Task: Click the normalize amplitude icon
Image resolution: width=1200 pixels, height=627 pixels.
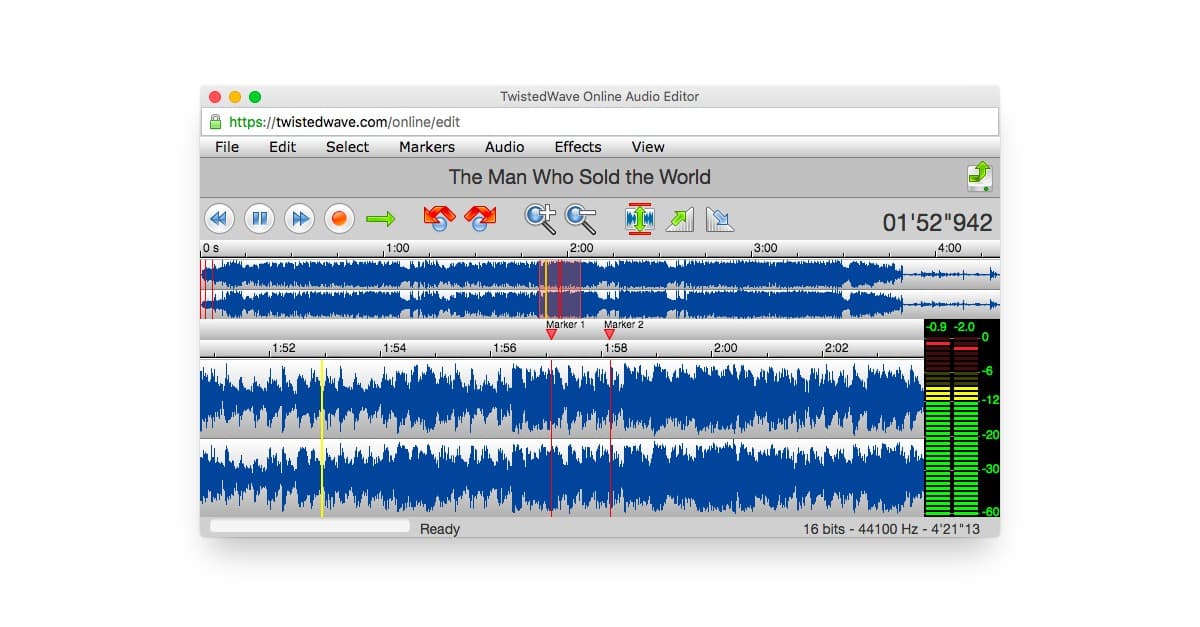Action: point(639,218)
